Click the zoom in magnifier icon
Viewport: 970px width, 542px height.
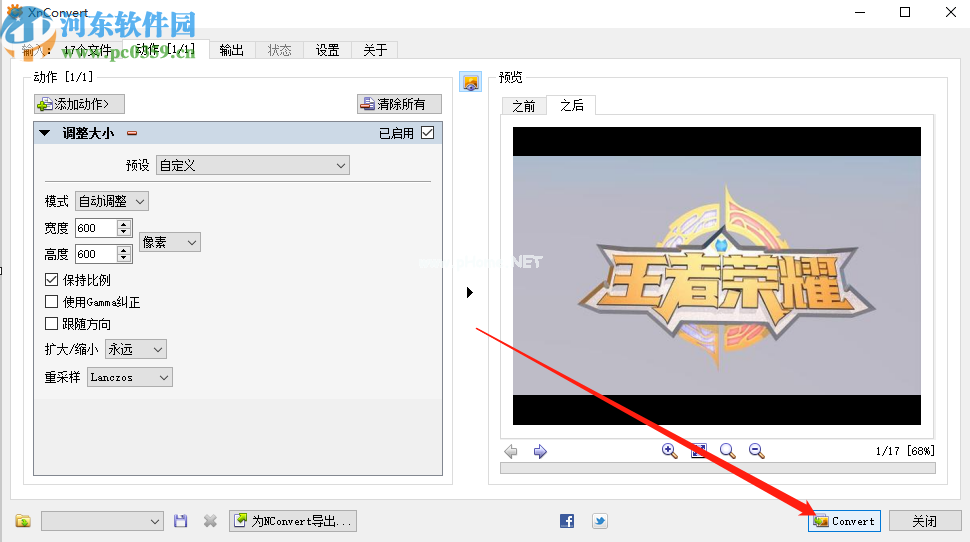point(670,451)
